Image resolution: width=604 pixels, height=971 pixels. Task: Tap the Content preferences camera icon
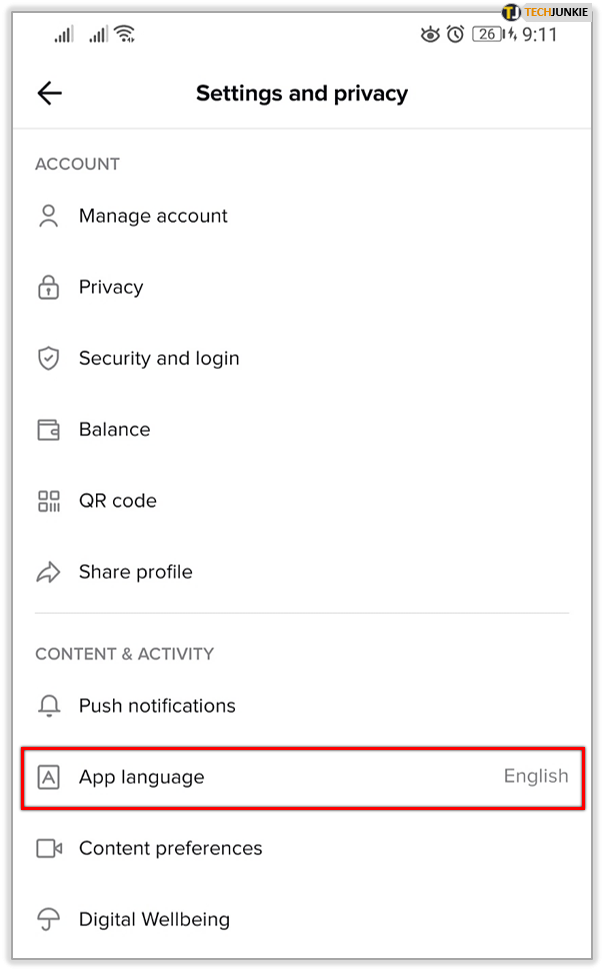48,848
